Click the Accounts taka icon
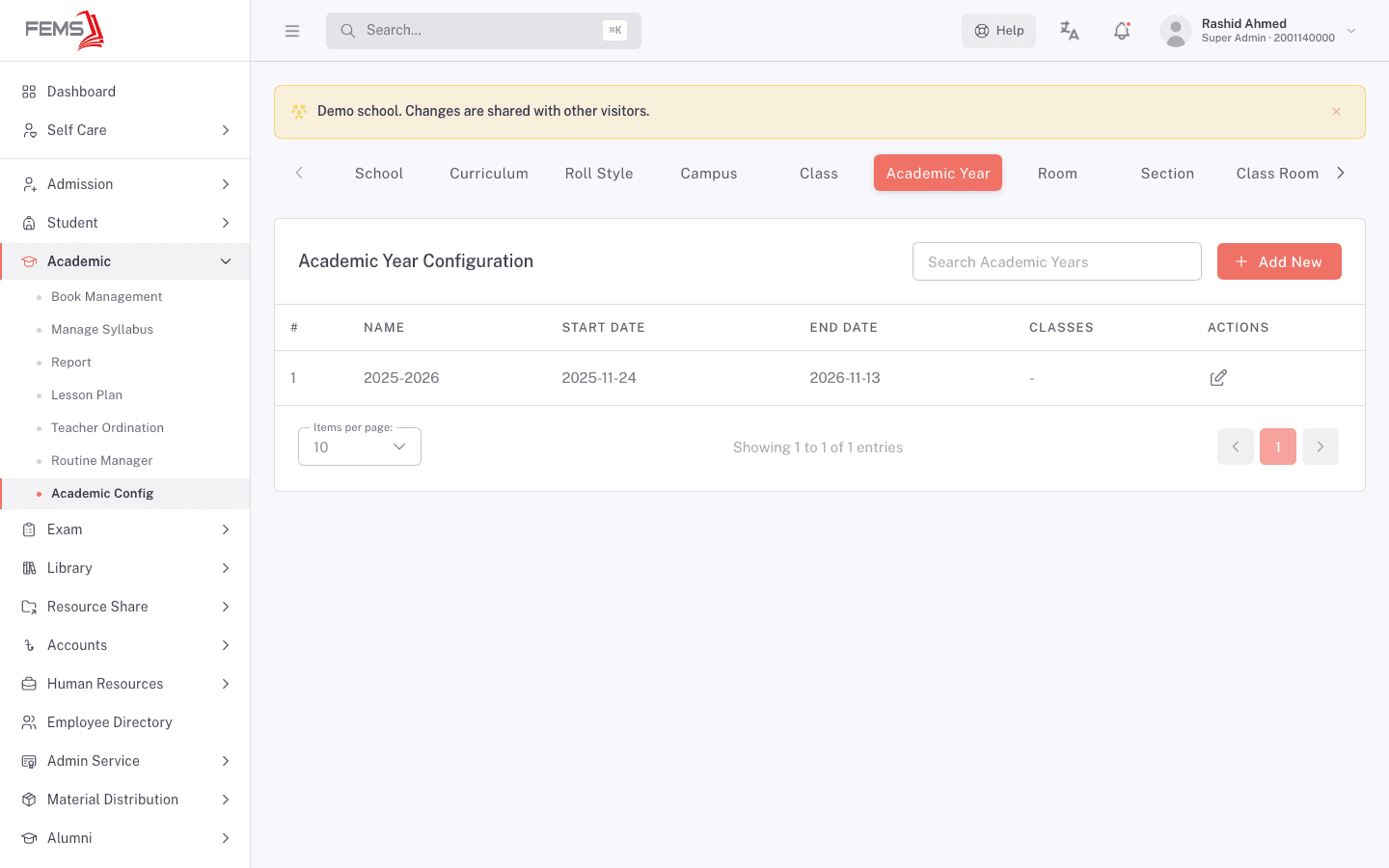The width and height of the screenshot is (1389, 868). coord(29,645)
